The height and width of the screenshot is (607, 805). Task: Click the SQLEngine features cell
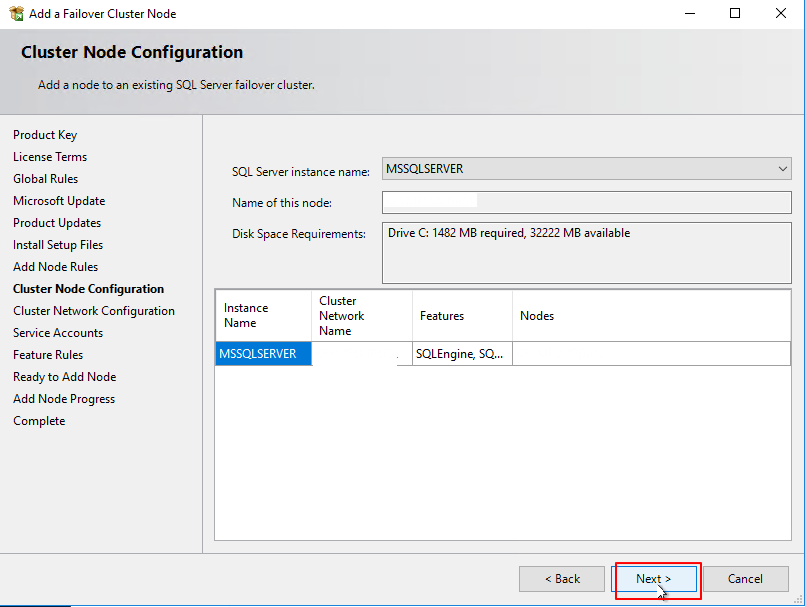[462, 354]
